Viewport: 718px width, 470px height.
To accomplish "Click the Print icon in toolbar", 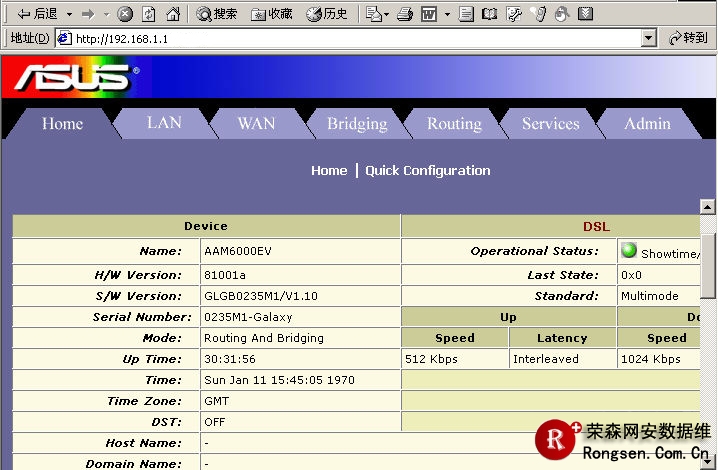I will (x=404, y=14).
